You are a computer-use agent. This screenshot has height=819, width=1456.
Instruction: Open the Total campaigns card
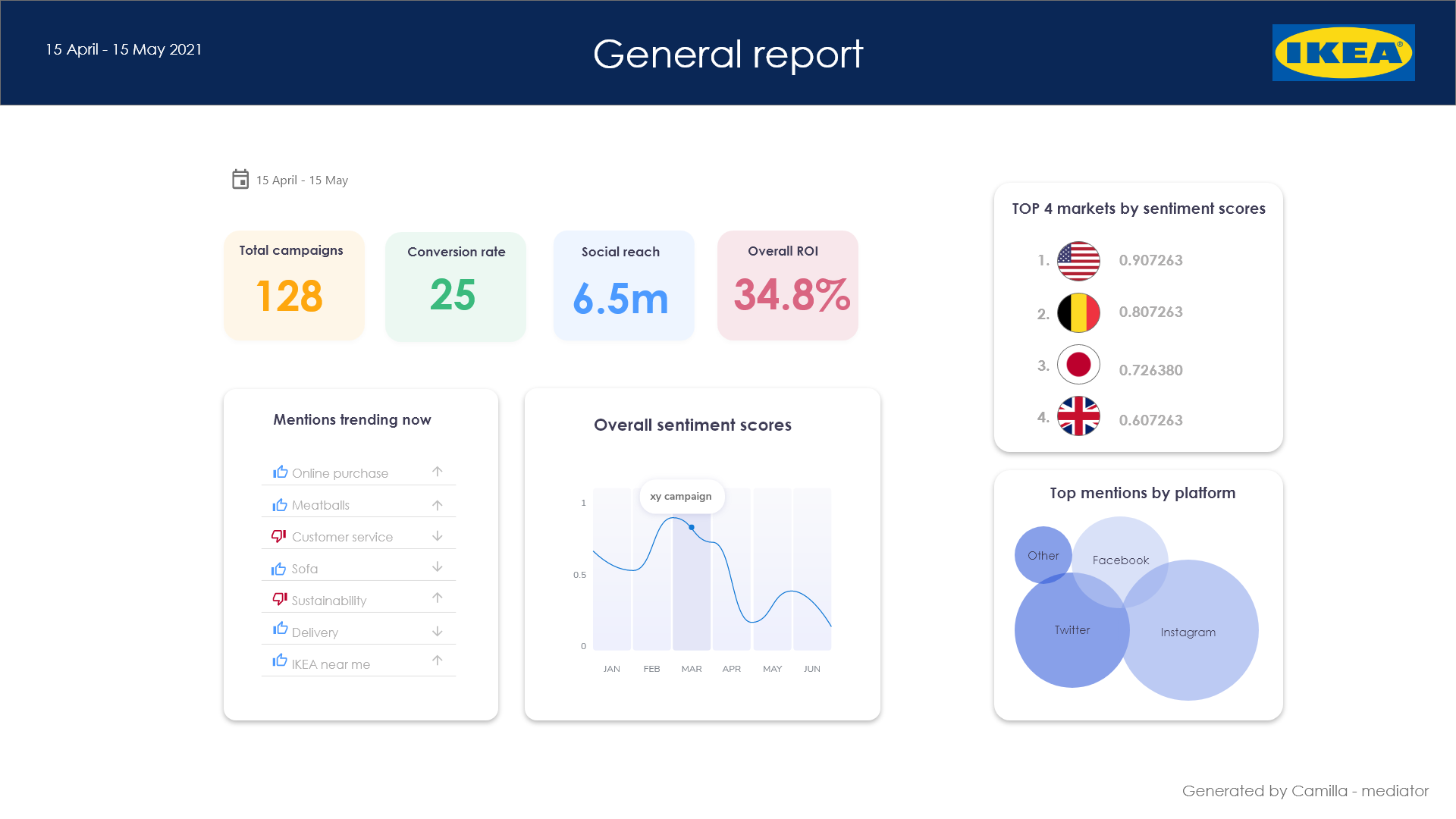[294, 285]
